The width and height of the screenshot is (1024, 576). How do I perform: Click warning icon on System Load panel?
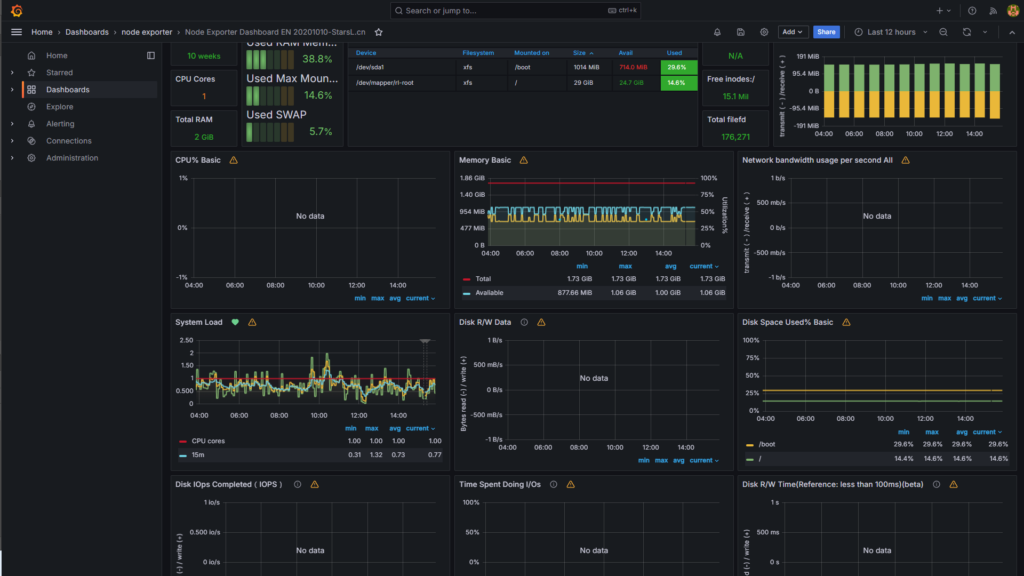click(252, 322)
